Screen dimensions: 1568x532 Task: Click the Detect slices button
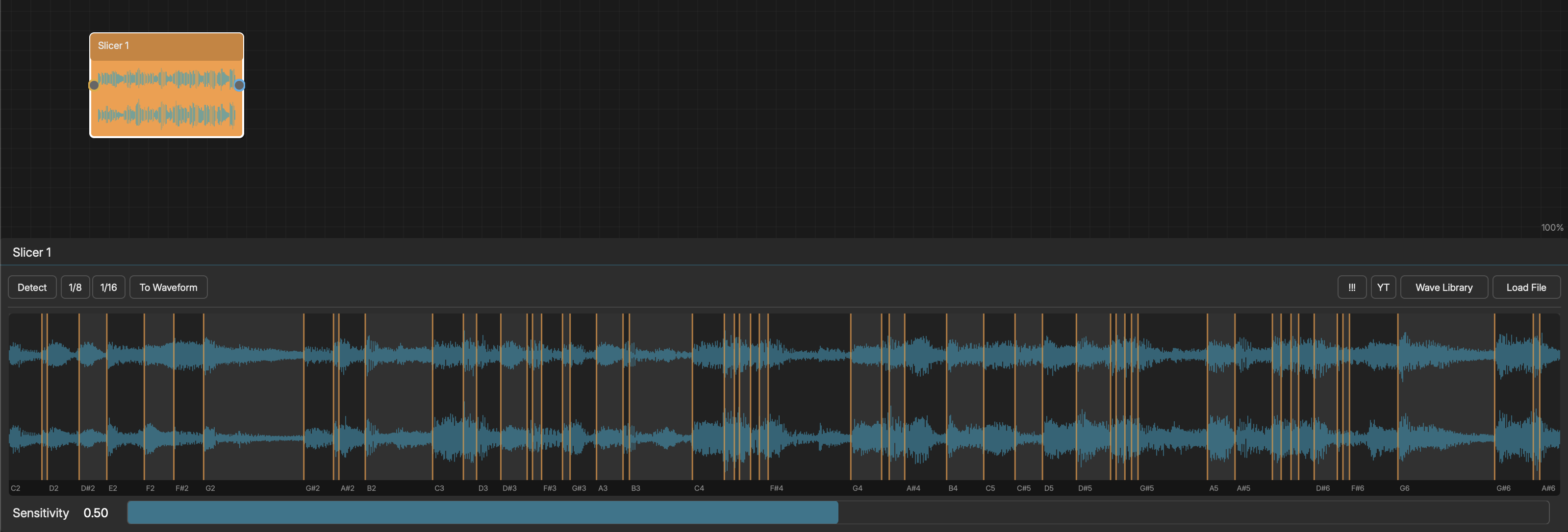[x=32, y=287]
